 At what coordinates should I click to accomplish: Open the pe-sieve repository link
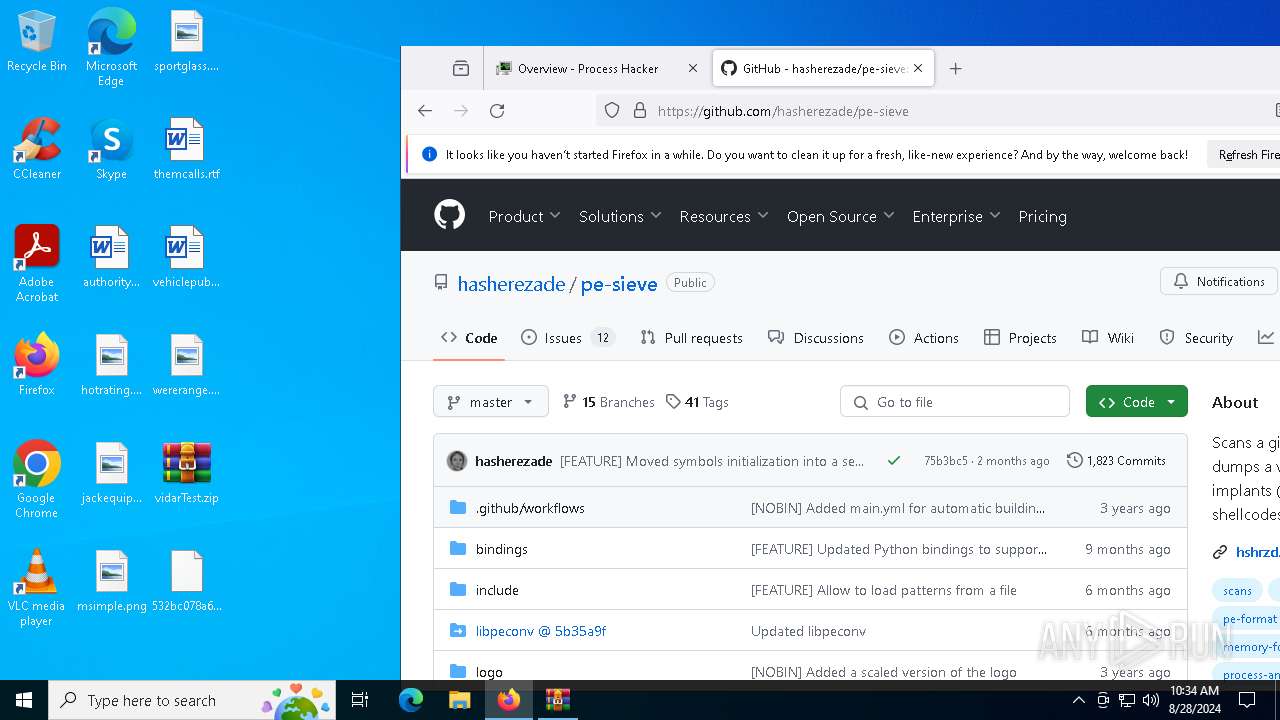[619, 284]
